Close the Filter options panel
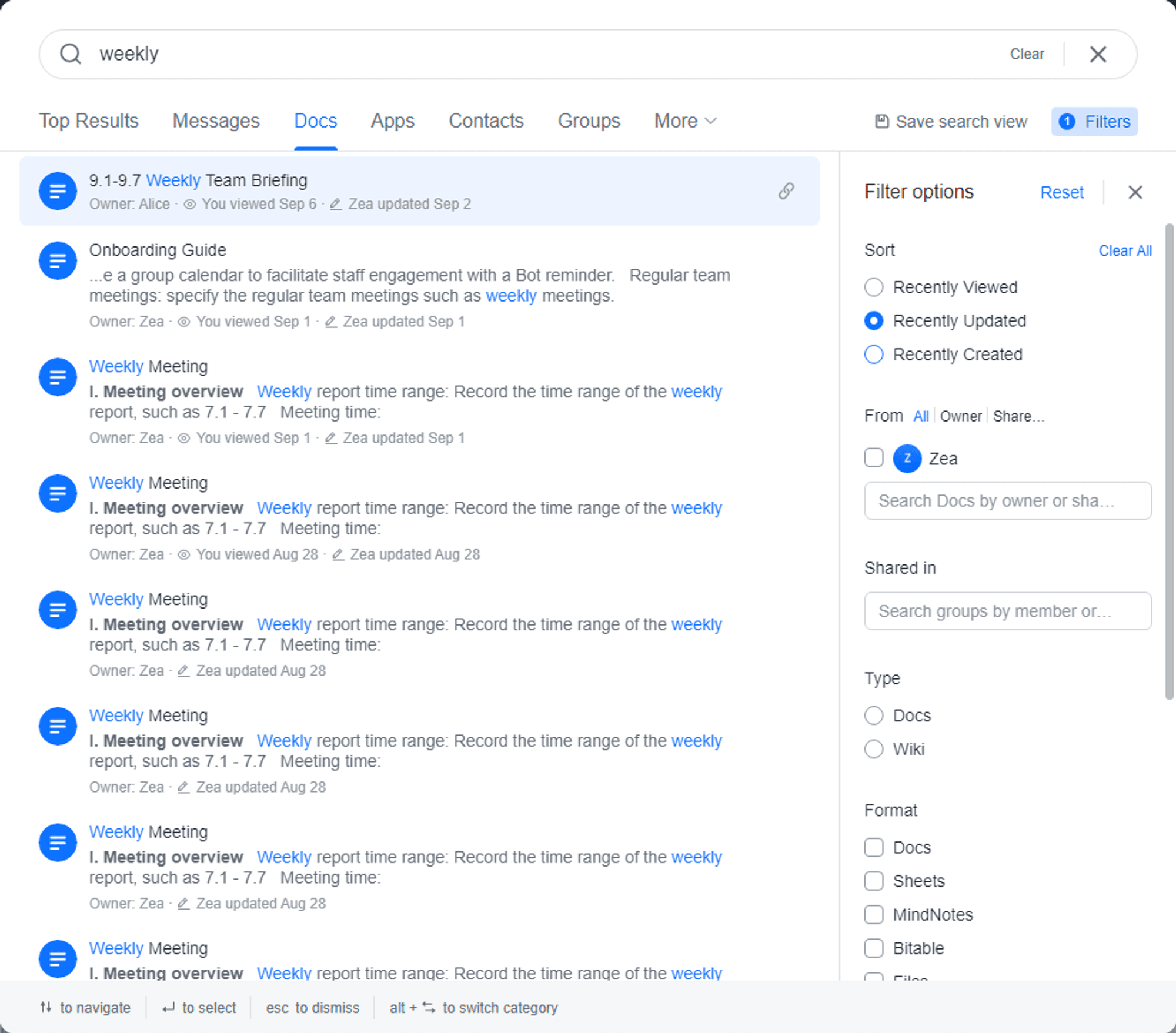The image size is (1176, 1033). [1135, 192]
